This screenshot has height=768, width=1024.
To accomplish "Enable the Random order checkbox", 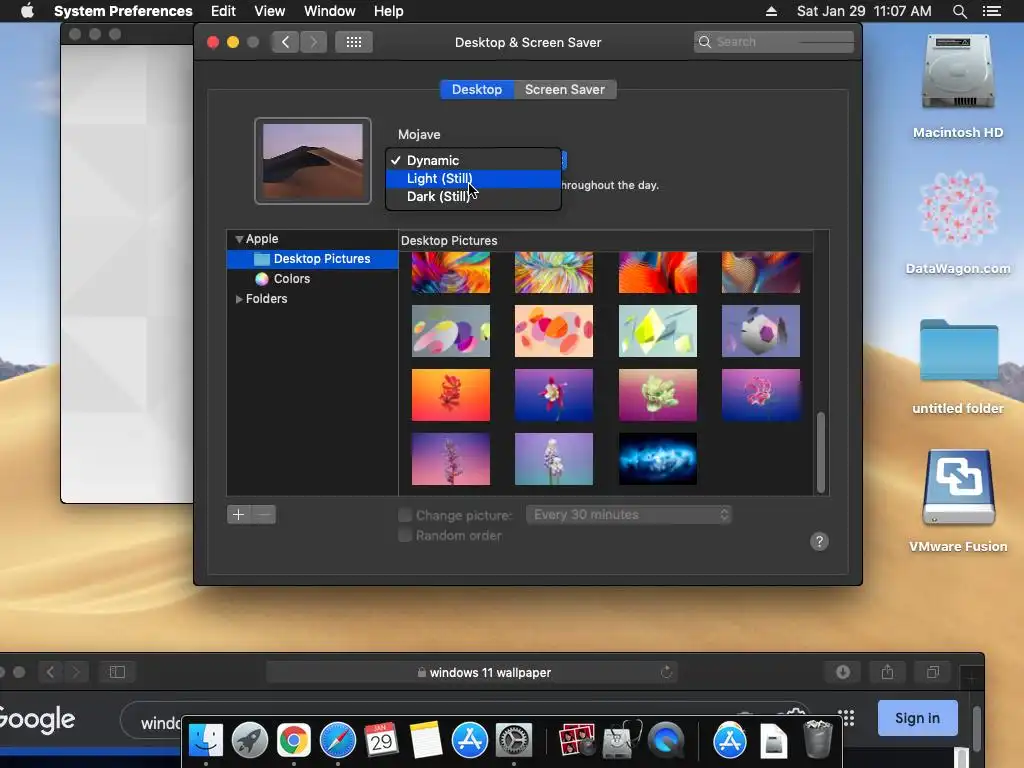I will tap(405, 536).
